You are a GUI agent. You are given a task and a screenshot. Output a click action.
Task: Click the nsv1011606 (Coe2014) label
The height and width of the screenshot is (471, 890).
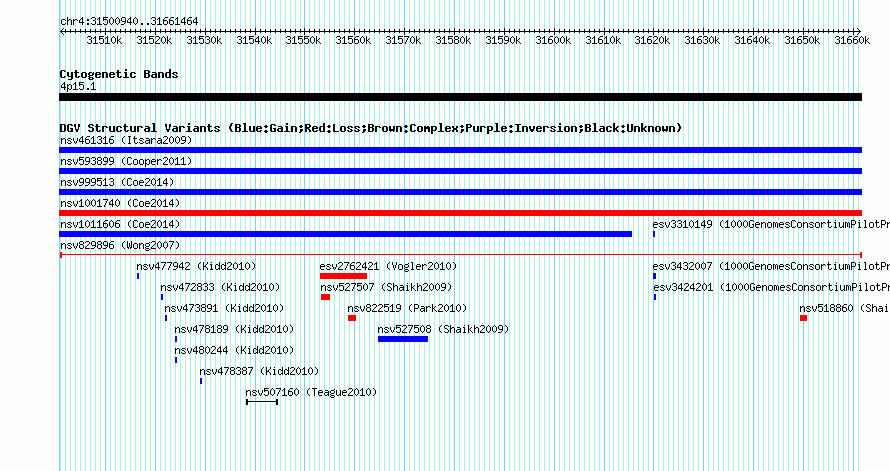[x=120, y=224]
